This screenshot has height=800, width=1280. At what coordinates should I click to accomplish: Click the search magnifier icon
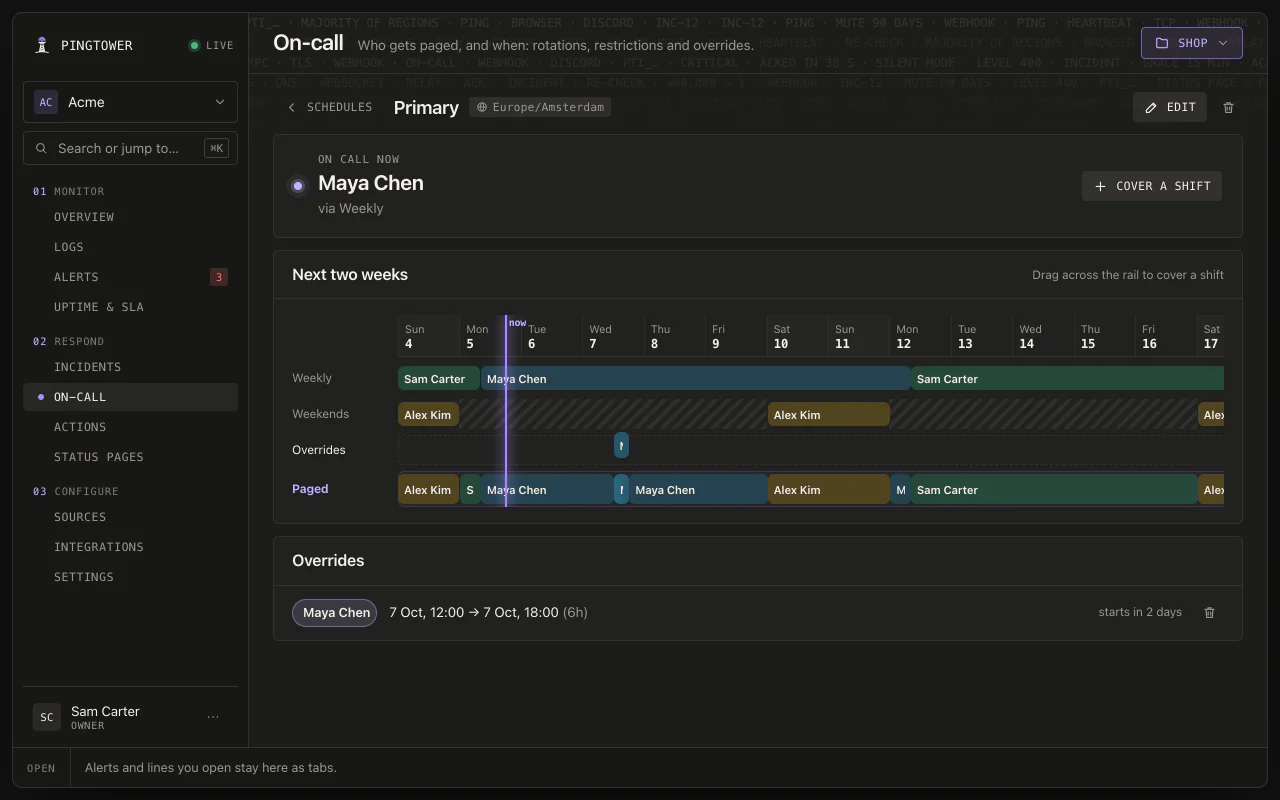tap(41, 148)
